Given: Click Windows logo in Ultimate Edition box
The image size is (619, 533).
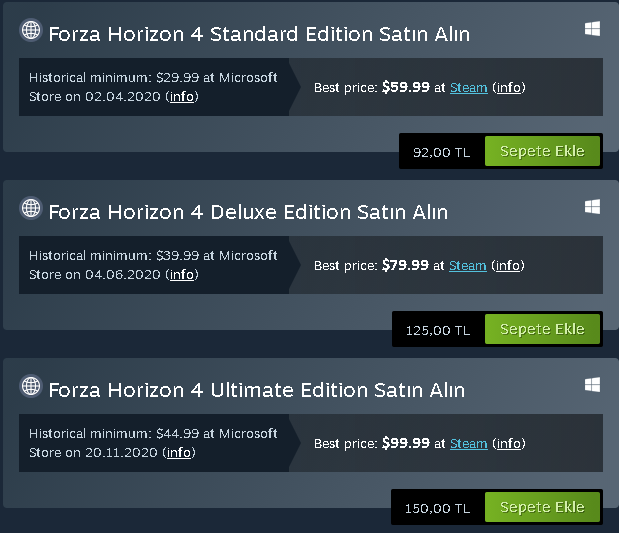Looking at the screenshot, I should (592, 385).
